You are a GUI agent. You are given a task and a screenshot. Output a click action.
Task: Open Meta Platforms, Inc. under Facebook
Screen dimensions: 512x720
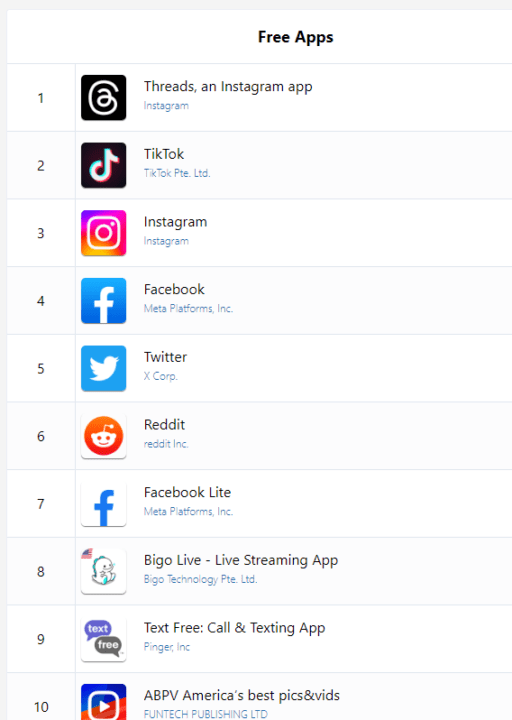click(188, 309)
